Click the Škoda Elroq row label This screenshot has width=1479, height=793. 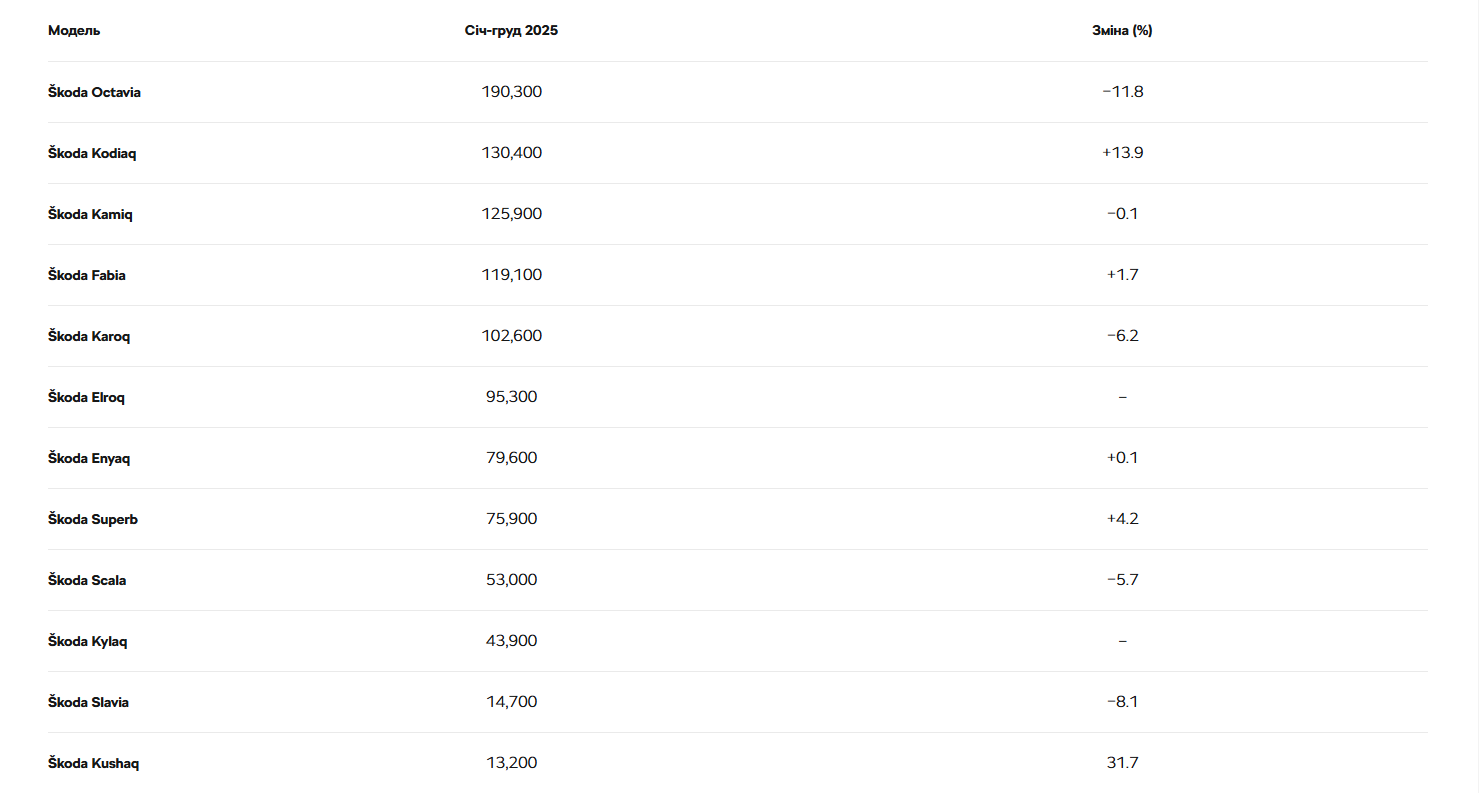pyautogui.click(x=86, y=397)
